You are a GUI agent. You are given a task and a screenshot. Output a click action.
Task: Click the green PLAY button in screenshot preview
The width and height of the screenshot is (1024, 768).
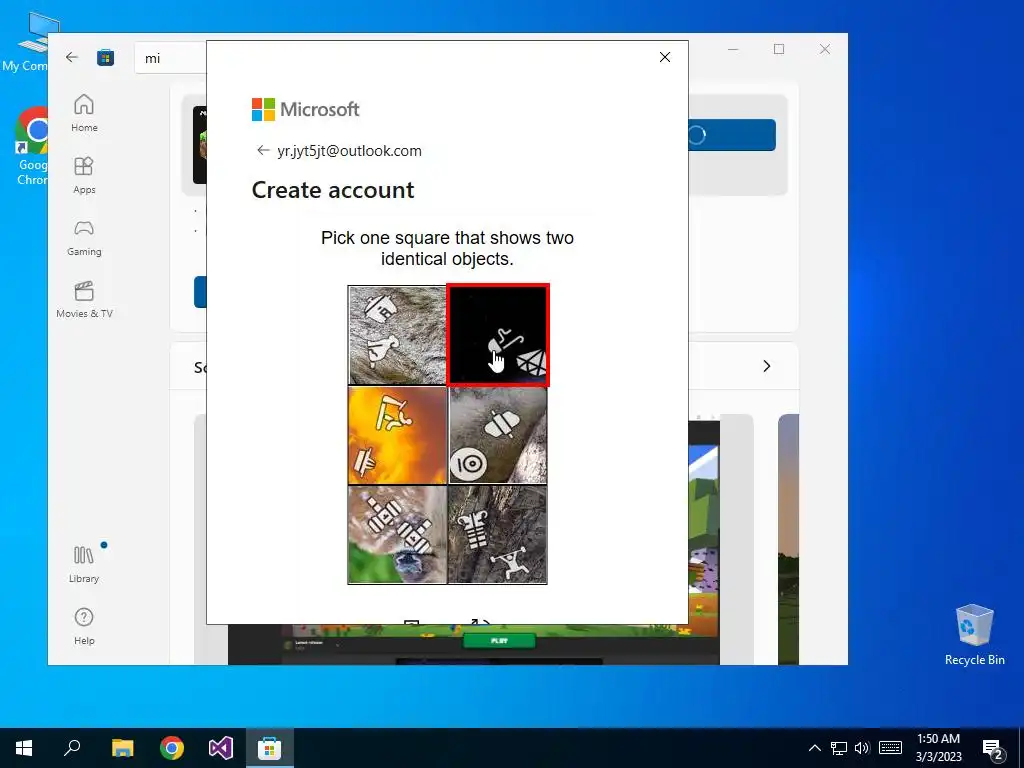pos(499,641)
